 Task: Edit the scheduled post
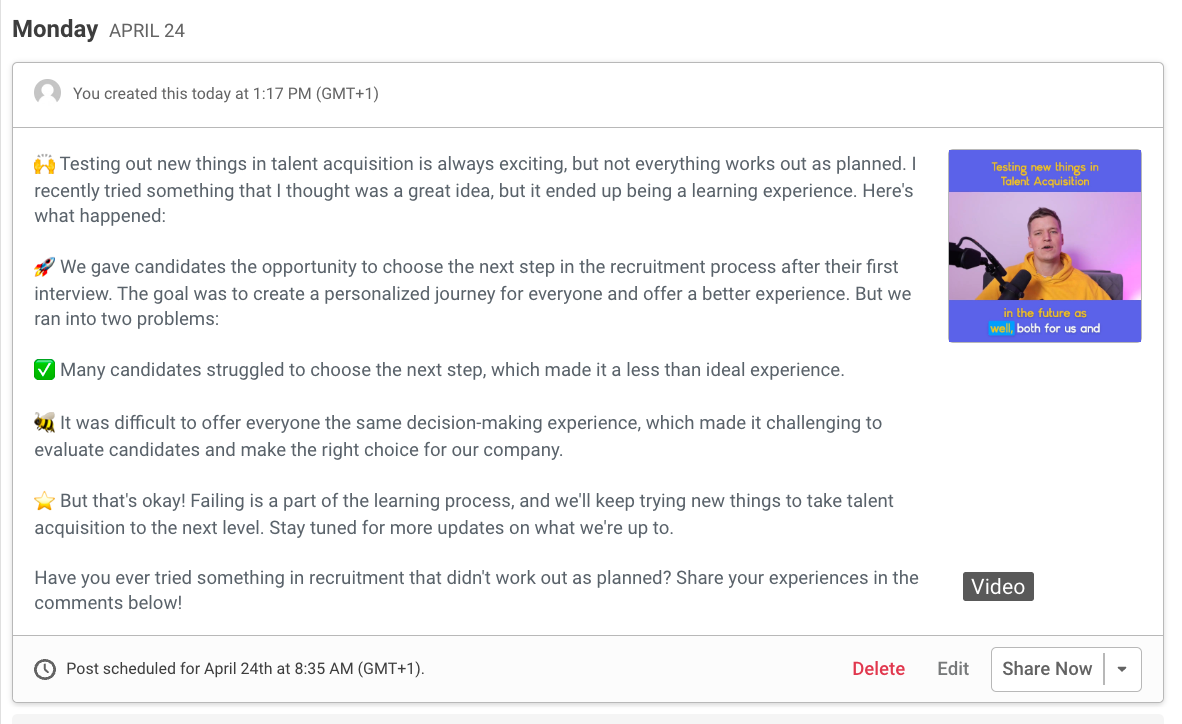click(x=953, y=669)
